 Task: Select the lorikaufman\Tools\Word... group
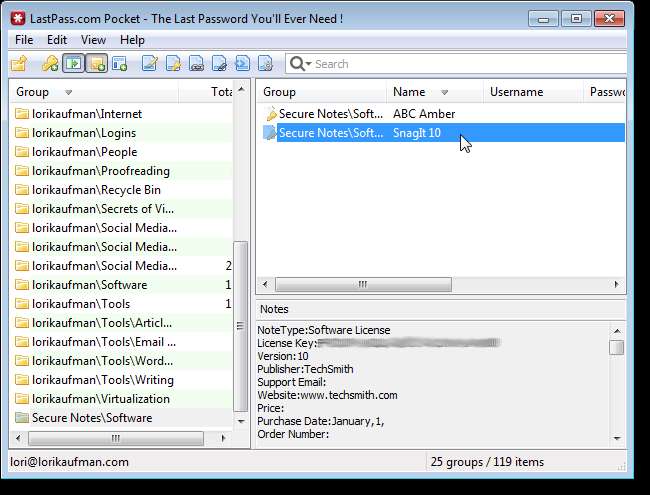click(x=122, y=361)
